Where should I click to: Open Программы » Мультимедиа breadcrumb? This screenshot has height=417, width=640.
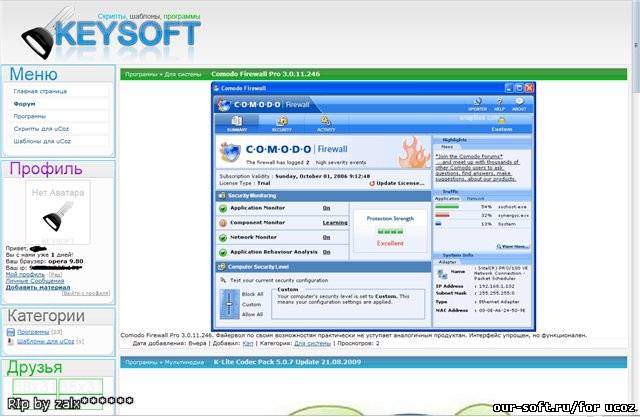coord(164,363)
